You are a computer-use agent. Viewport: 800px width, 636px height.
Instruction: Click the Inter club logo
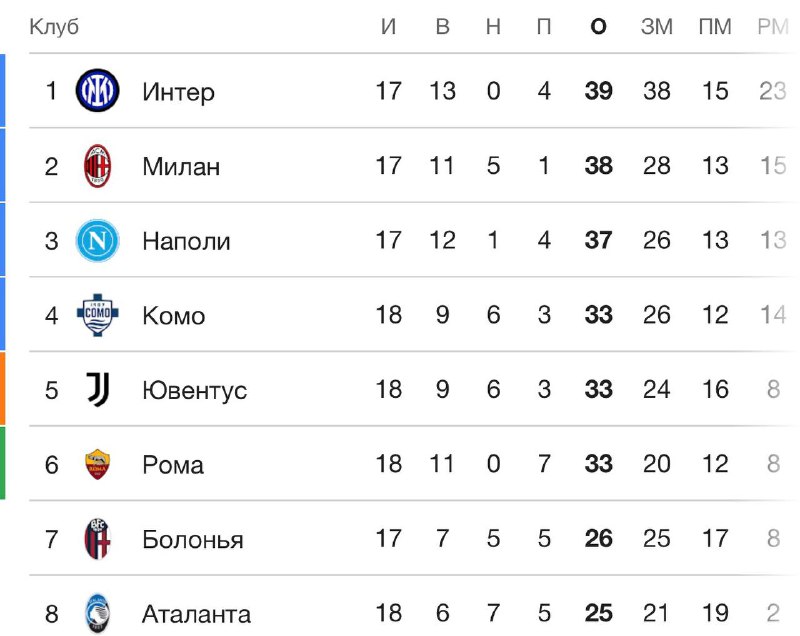(x=97, y=92)
